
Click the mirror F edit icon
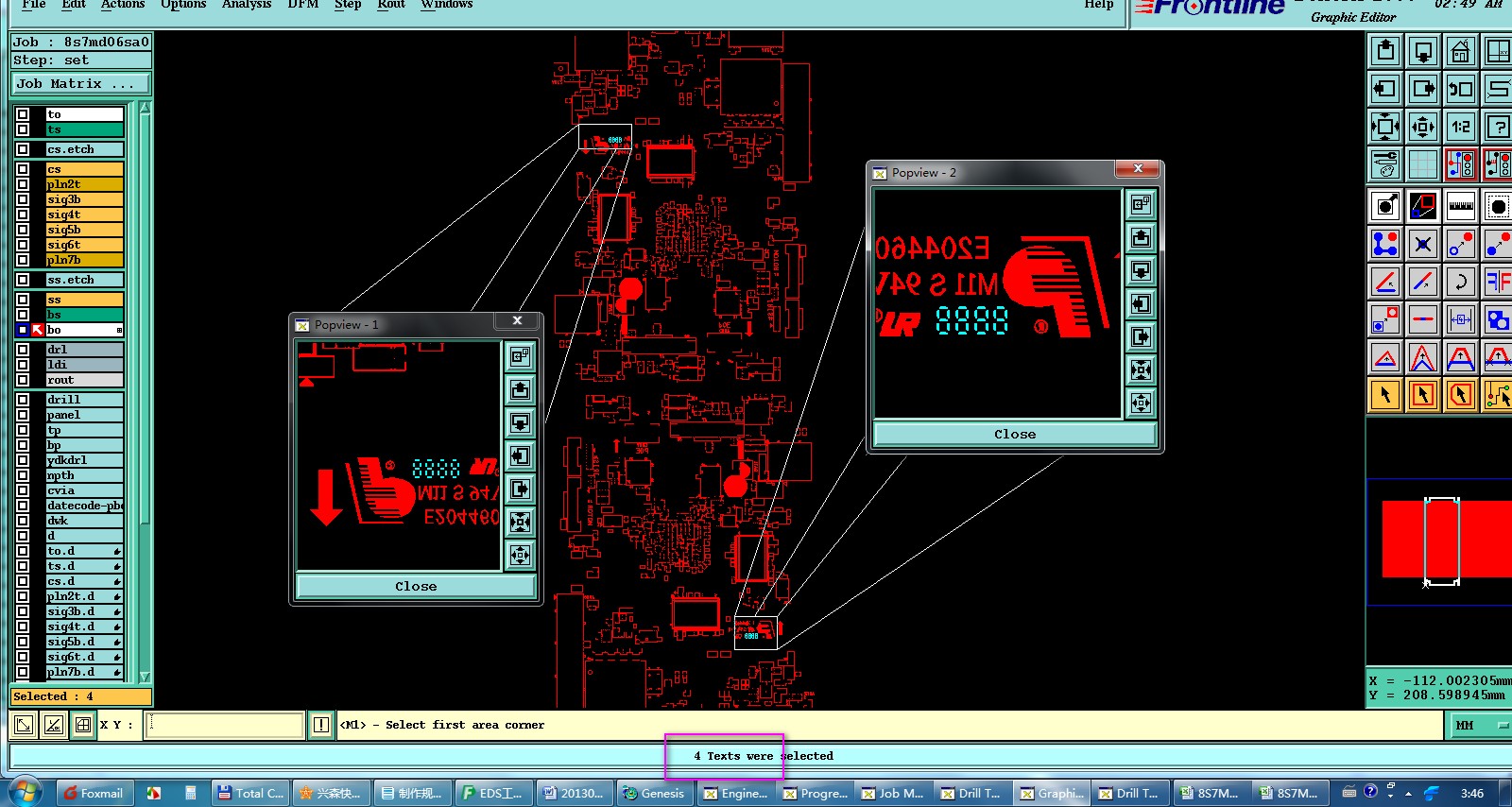click(1498, 282)
